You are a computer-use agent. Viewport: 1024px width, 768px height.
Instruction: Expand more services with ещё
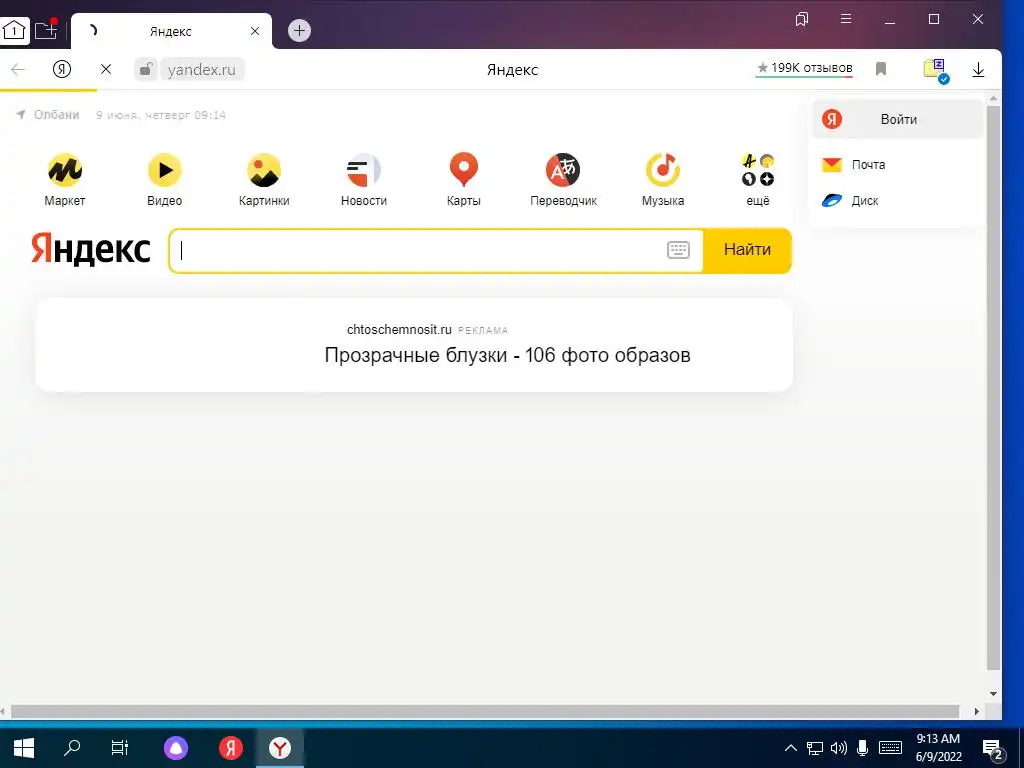point(758,179)
